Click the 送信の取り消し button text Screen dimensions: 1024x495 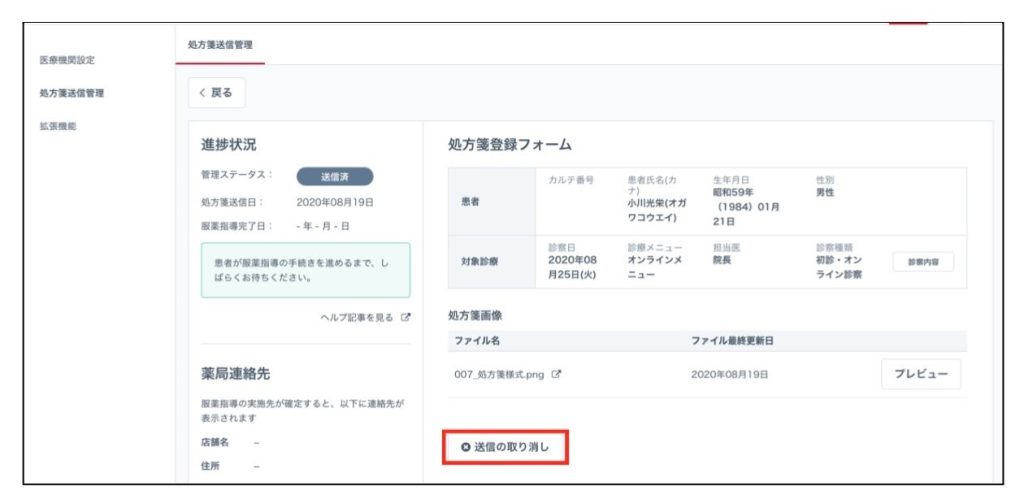pos(512,446)
